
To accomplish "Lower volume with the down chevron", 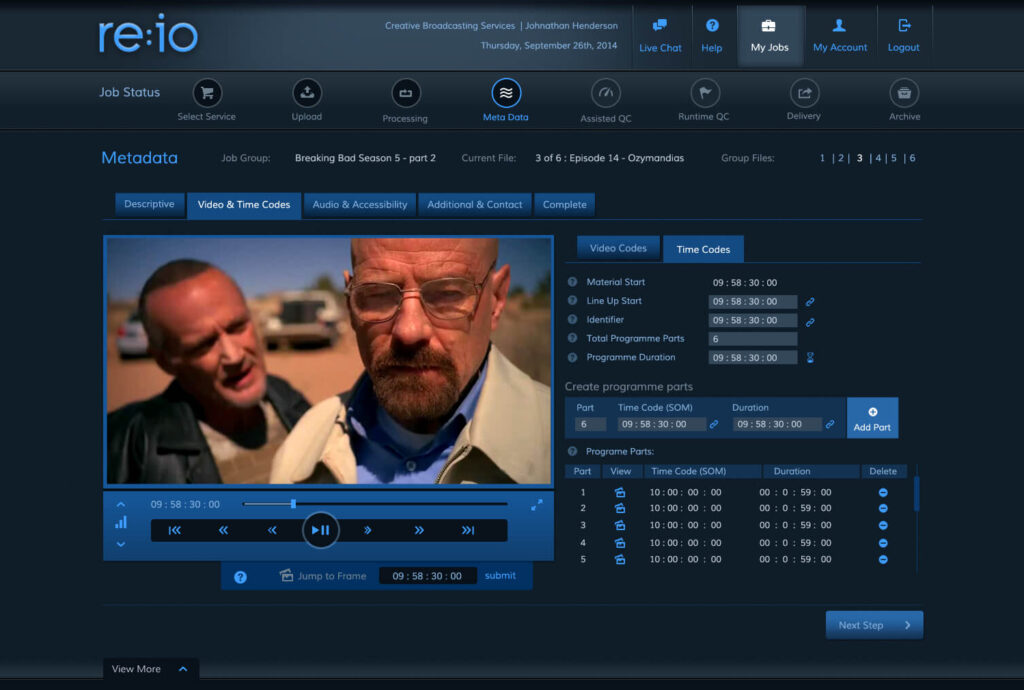I will pos(121,544).
